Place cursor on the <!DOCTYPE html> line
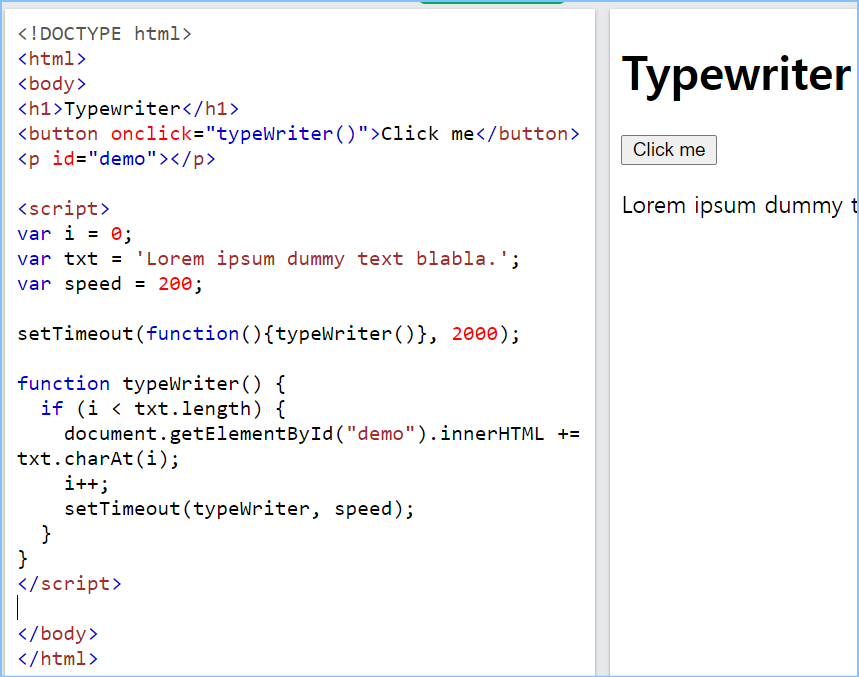Image resolution: width=859 pixels, height=677 pixels. (104, 34)
